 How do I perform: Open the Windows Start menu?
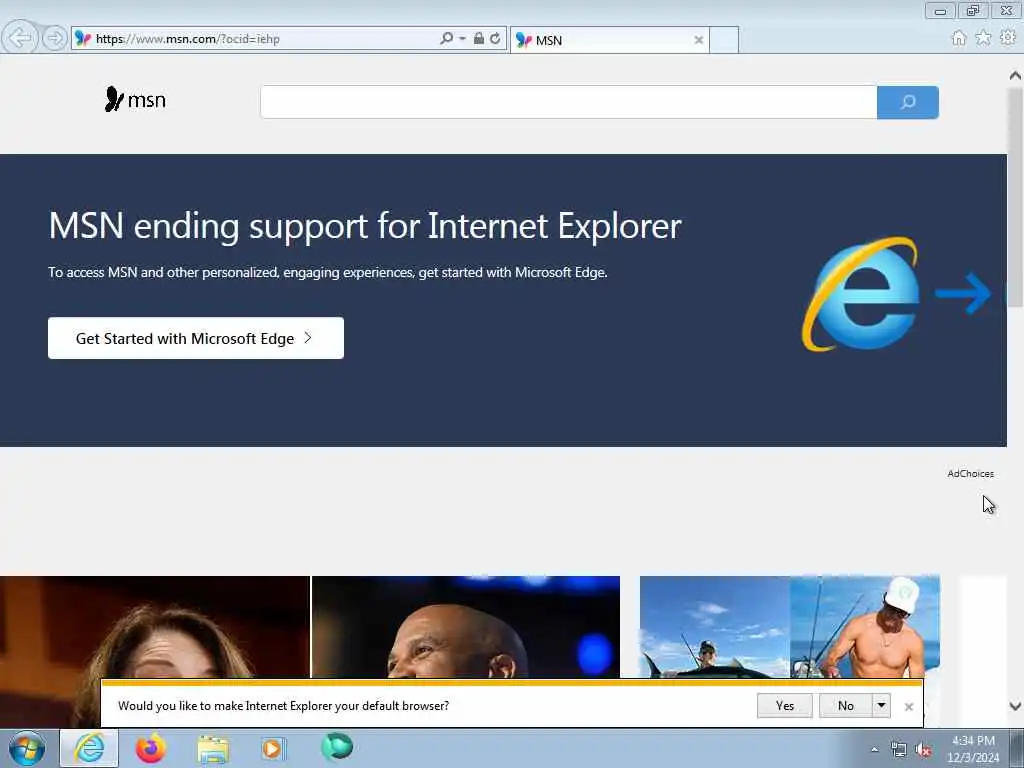pos(27,748)
